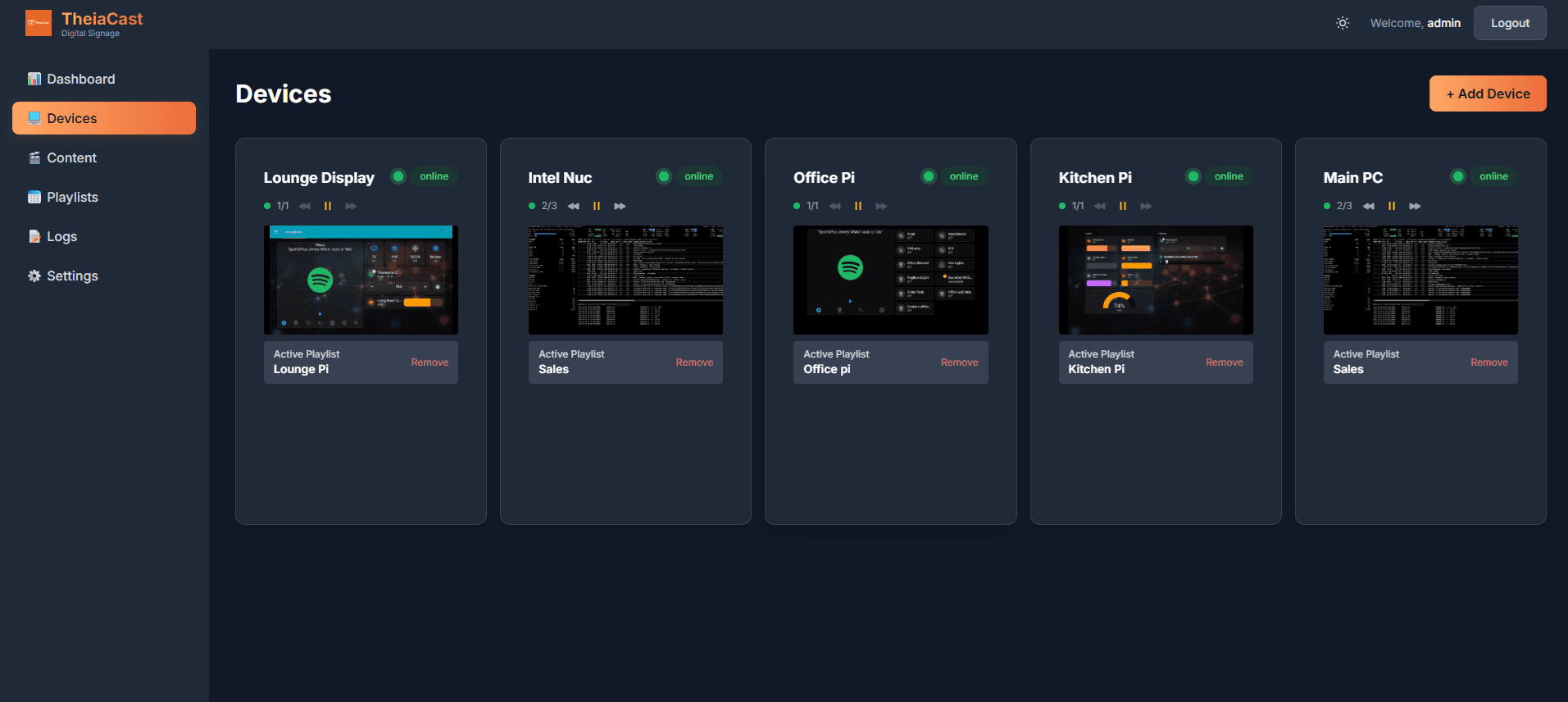Screen dimensions: 1568x702
Task: Click the TheiaCast logo icon
Action: (x=39, y=23)
